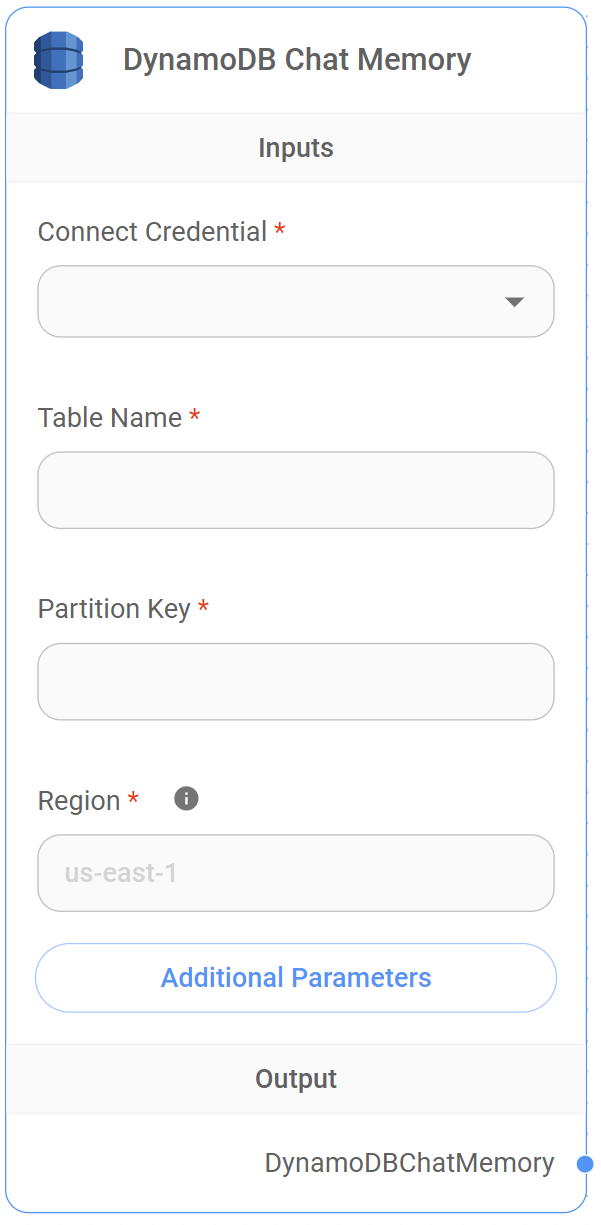Click the DynamoDBChatMemory output label

(x=409, y=1163)
